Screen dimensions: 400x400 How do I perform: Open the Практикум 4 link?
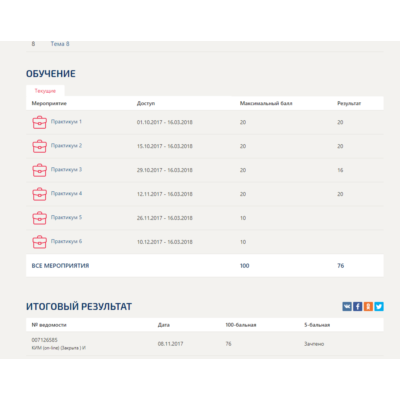[66, 194]
